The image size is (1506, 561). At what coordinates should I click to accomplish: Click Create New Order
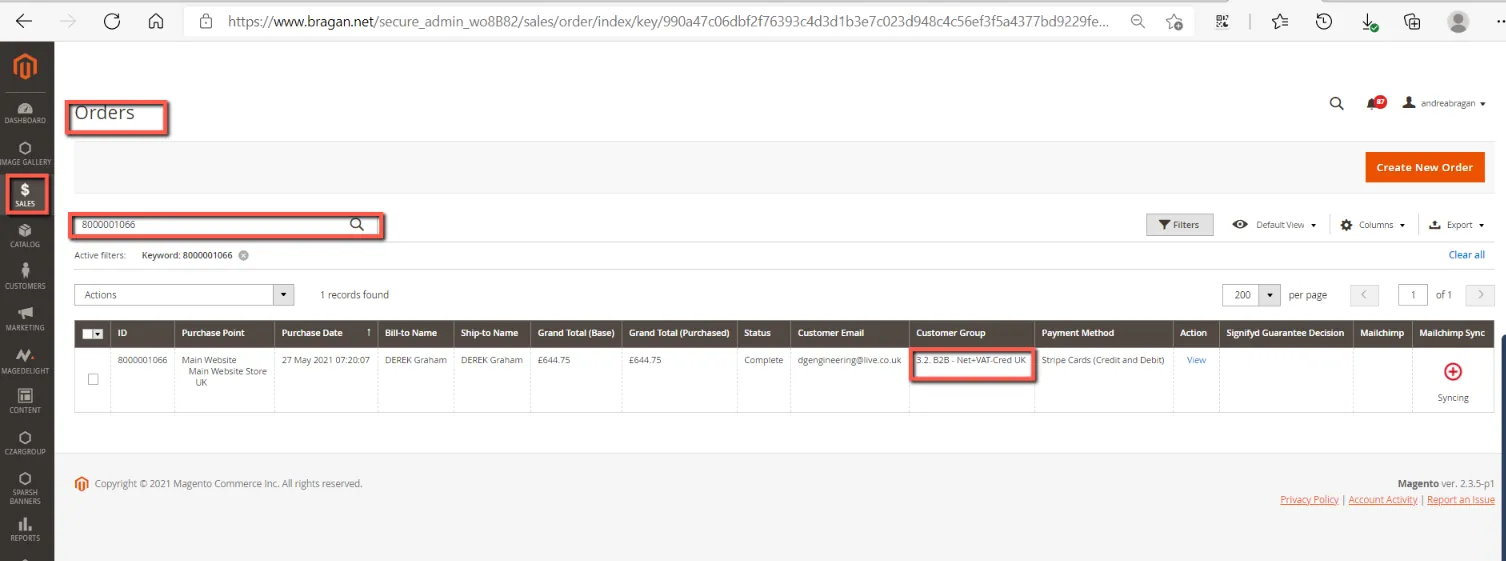click(x=1425, y=167)
